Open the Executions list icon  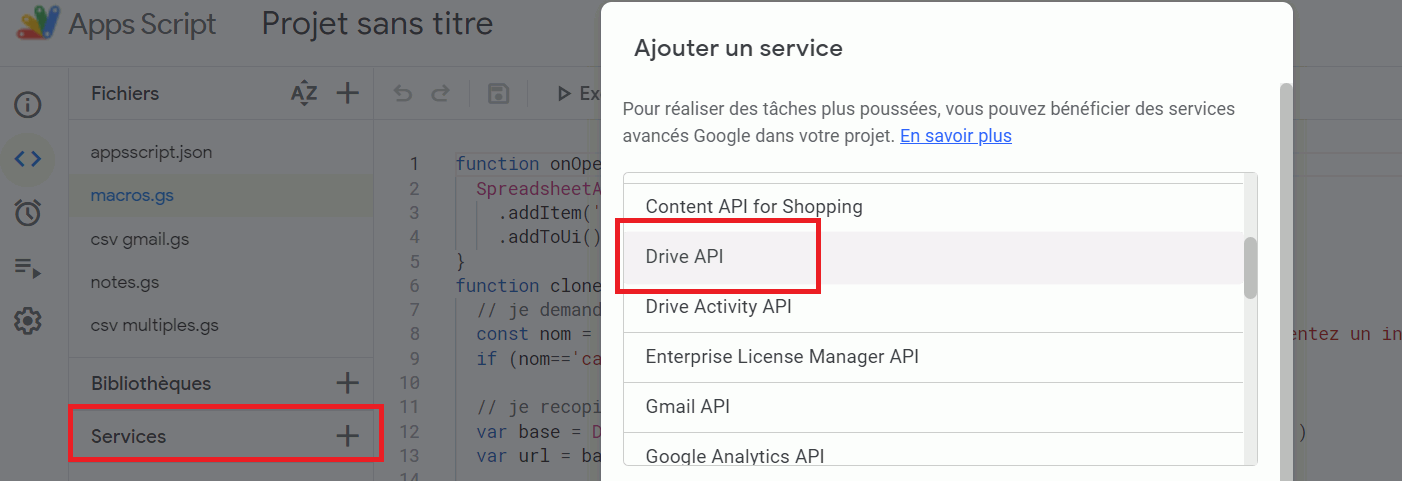[x=28, y=267]
